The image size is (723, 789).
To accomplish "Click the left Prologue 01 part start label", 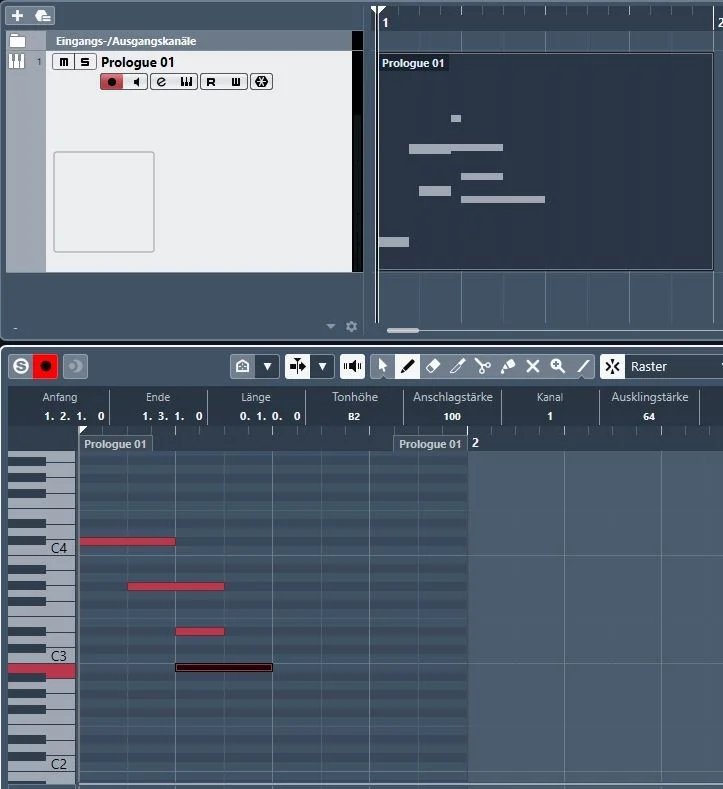I will (115, 444).
